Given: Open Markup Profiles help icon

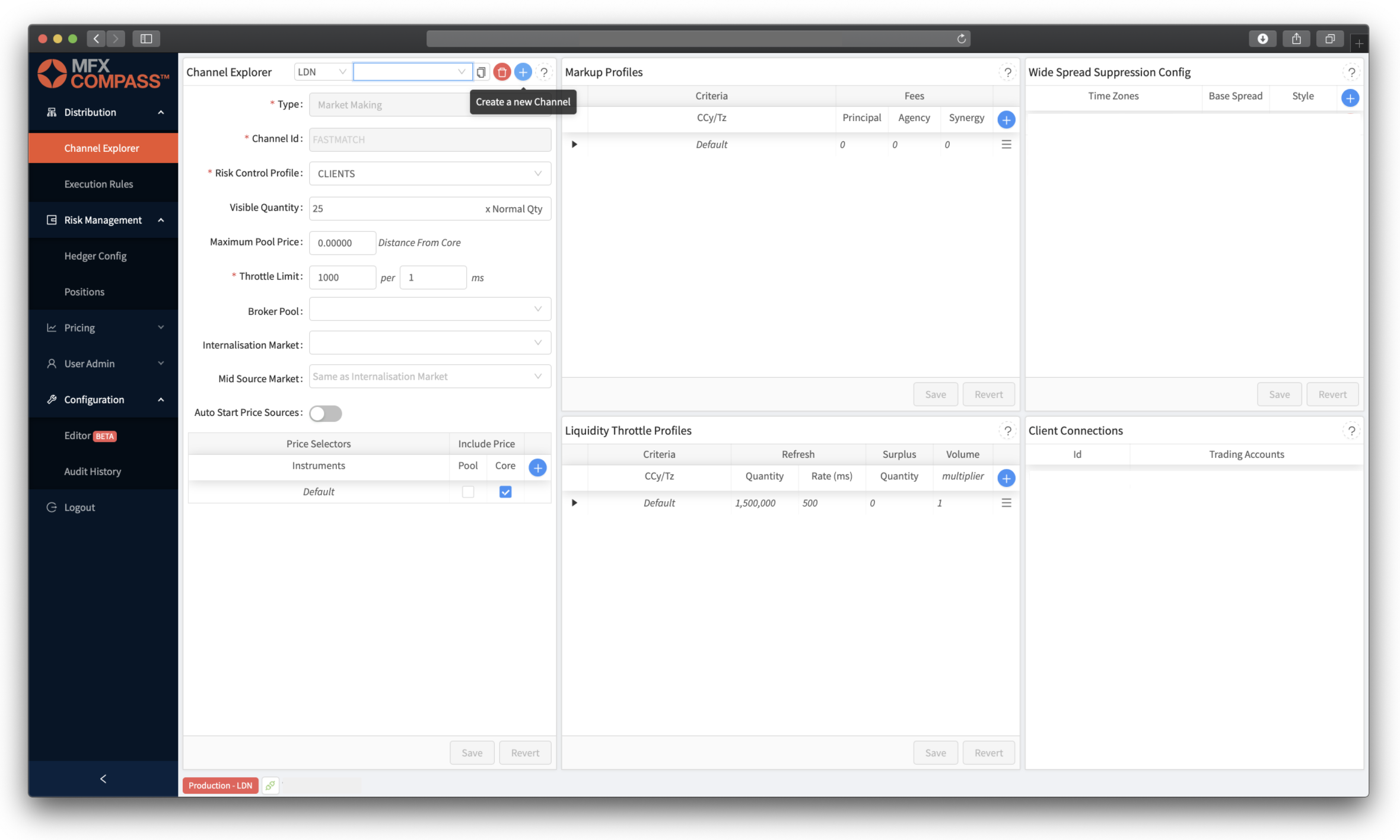Looking at the screenshot, I should click(x=1007, y=72).
